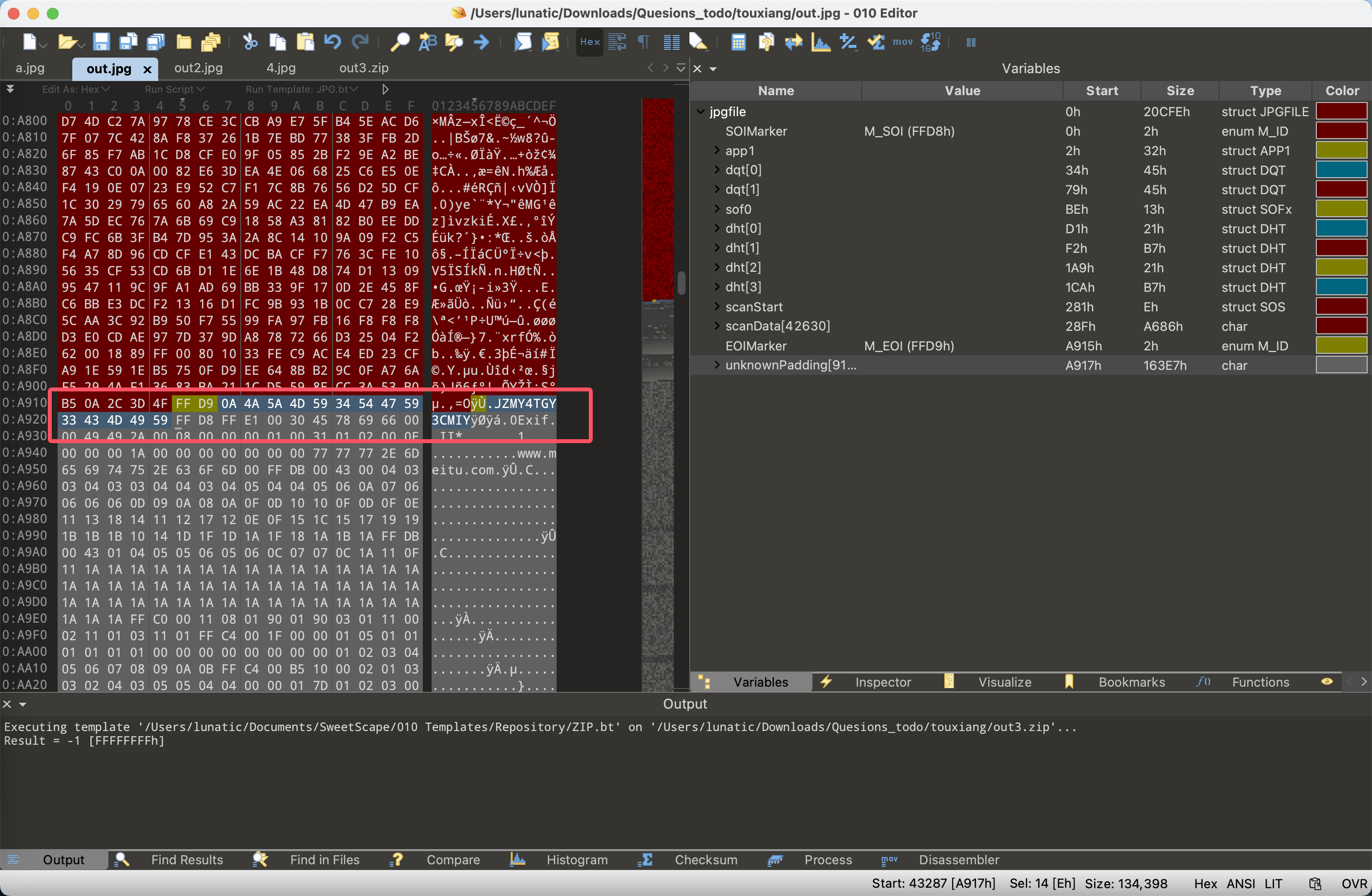Click the Save All icon

coord(156,42)
